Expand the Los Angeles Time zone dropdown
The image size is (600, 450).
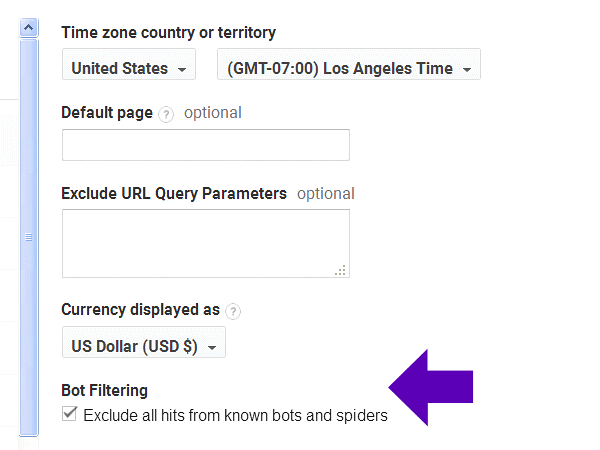(349, 69)
